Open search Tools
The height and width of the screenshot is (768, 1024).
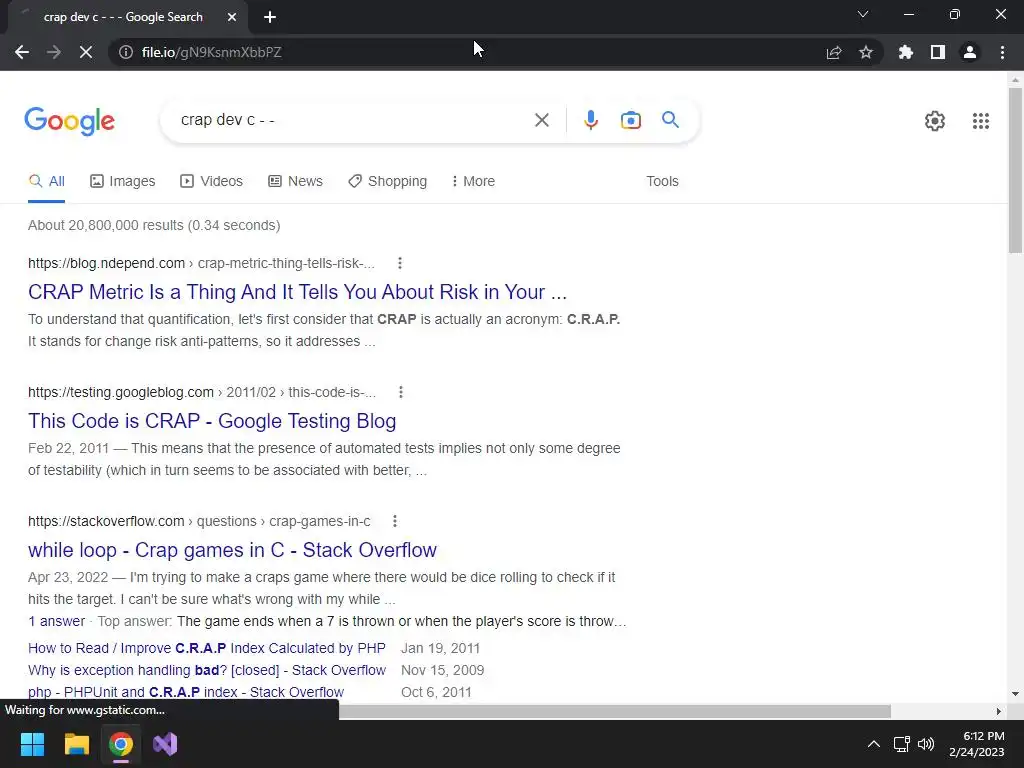click(x=662, y=182)
